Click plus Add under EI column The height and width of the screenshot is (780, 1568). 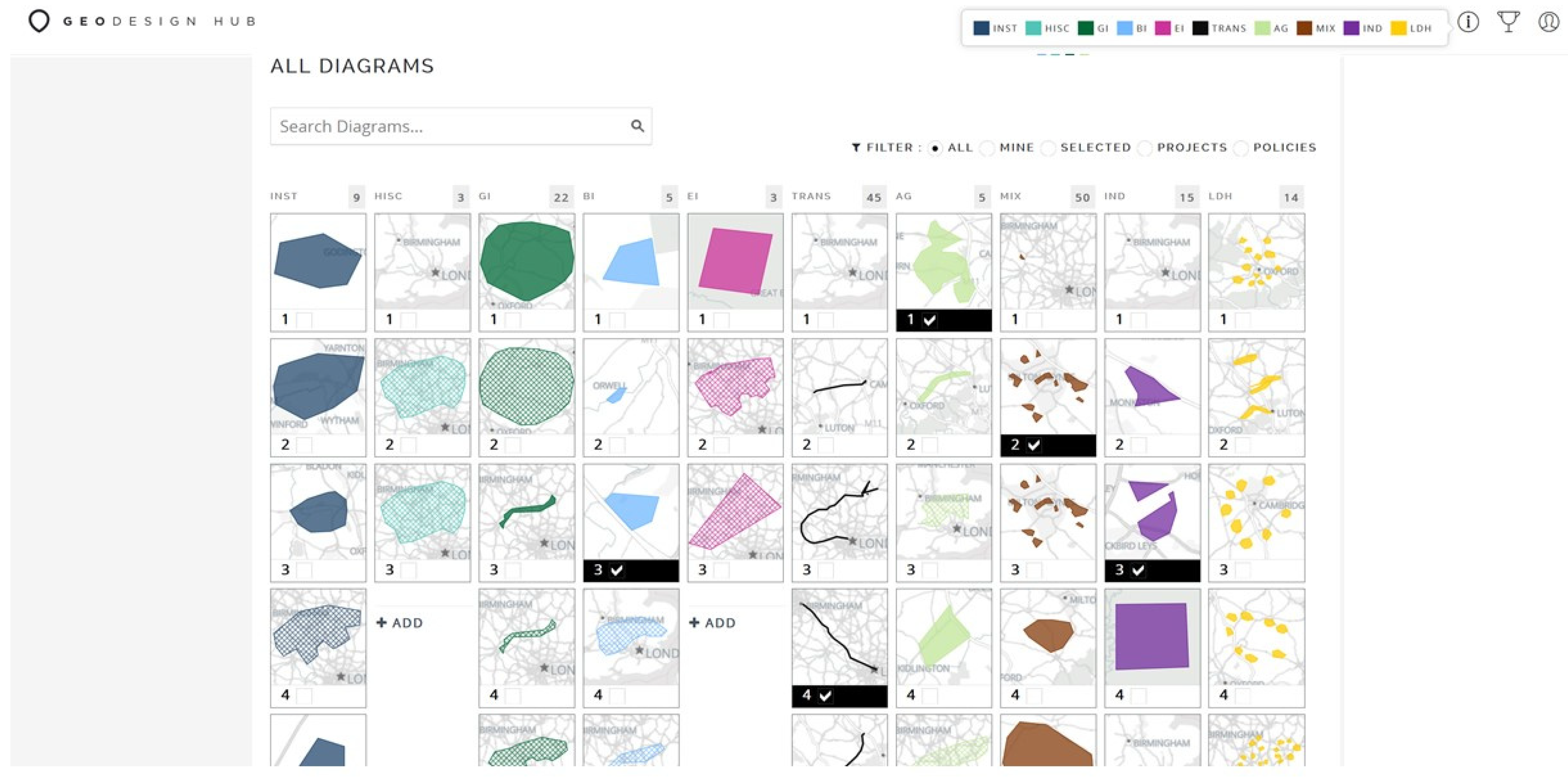(712, 623)
